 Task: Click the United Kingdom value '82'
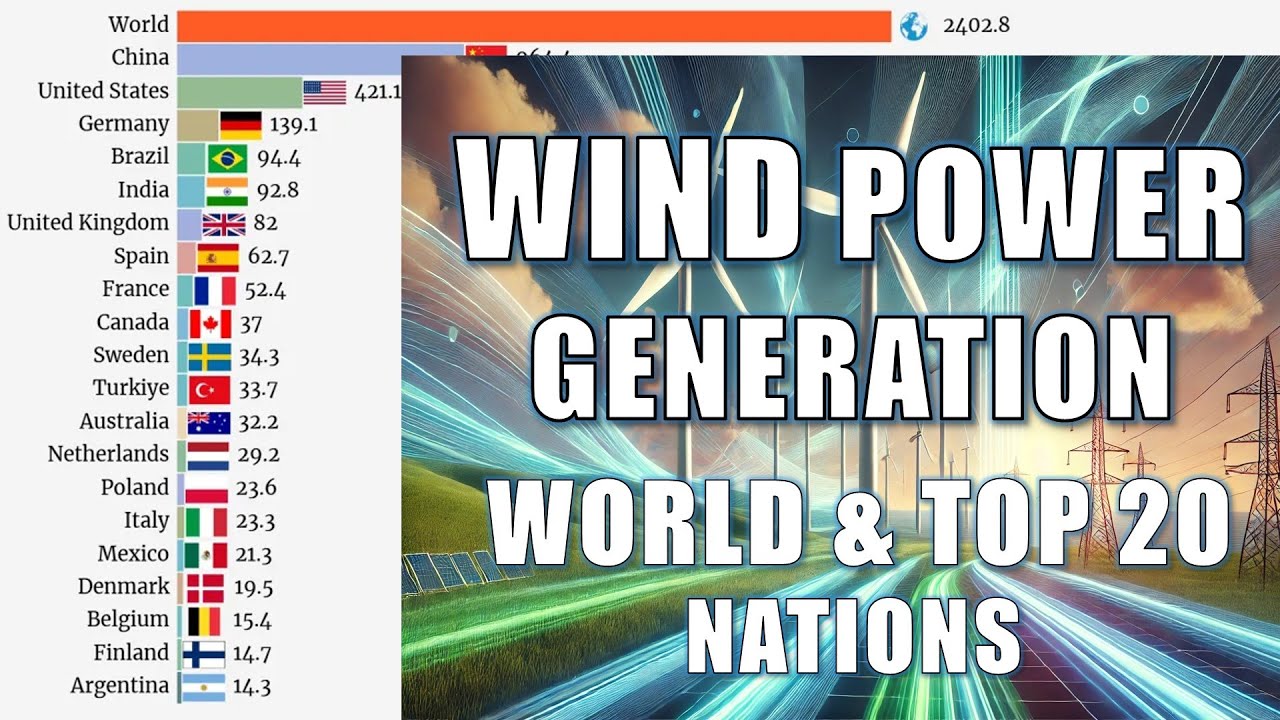tap(265, 224)
